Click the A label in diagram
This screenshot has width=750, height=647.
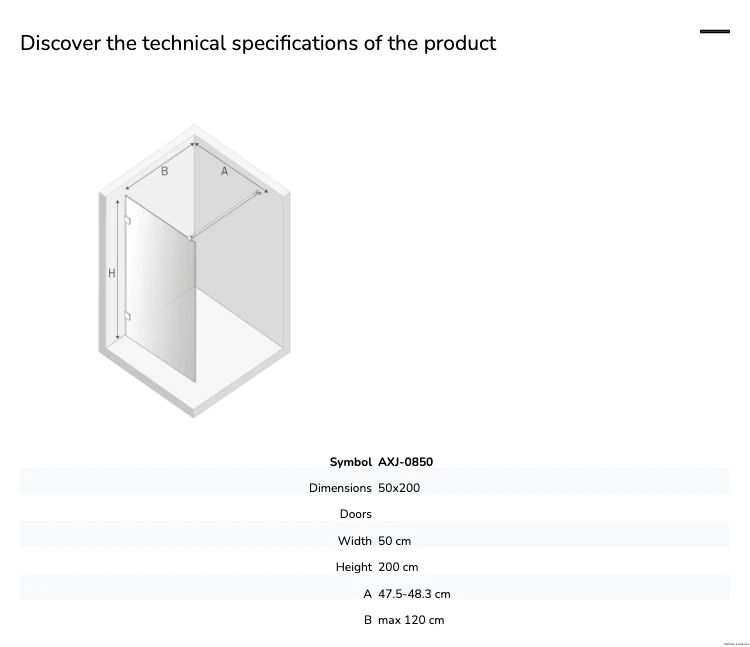[224, 171]
